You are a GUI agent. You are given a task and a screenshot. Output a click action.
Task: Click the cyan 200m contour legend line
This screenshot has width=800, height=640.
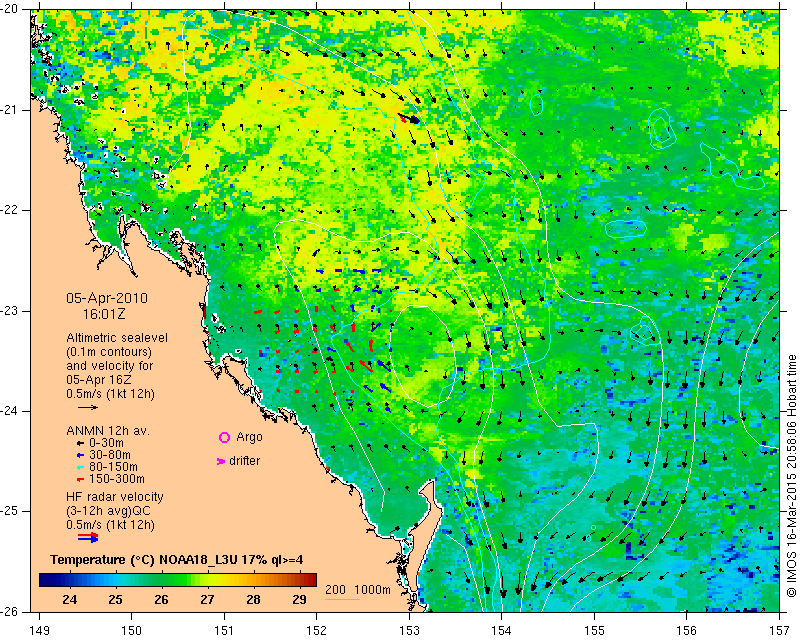click(342, 599)
